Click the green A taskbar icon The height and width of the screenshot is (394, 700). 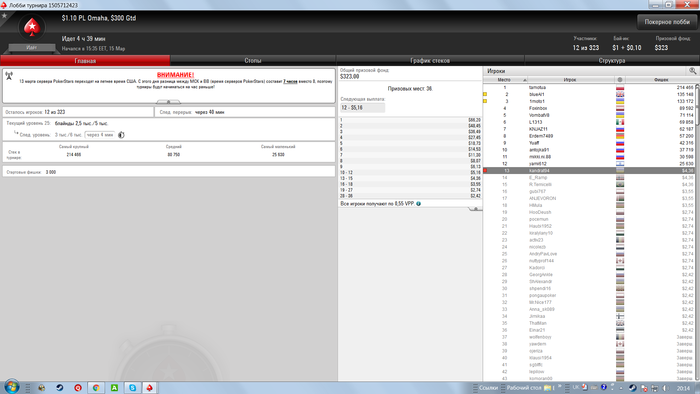114,388
